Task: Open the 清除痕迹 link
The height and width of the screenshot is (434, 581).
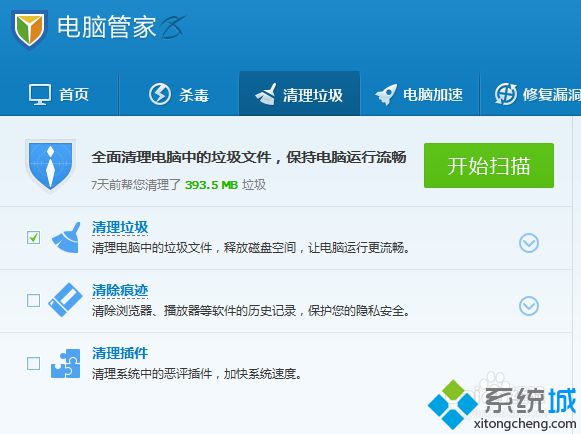Action: click(x=120, y=290)
